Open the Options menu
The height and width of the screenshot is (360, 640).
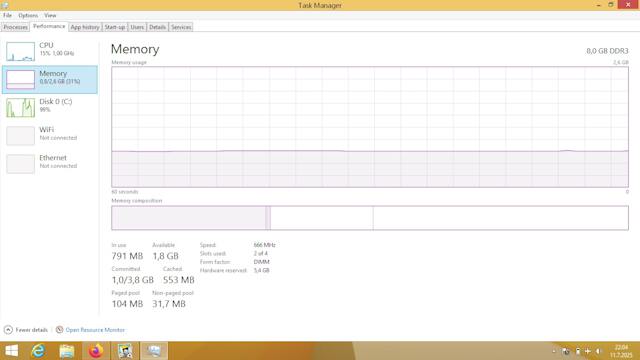[28, 16]
